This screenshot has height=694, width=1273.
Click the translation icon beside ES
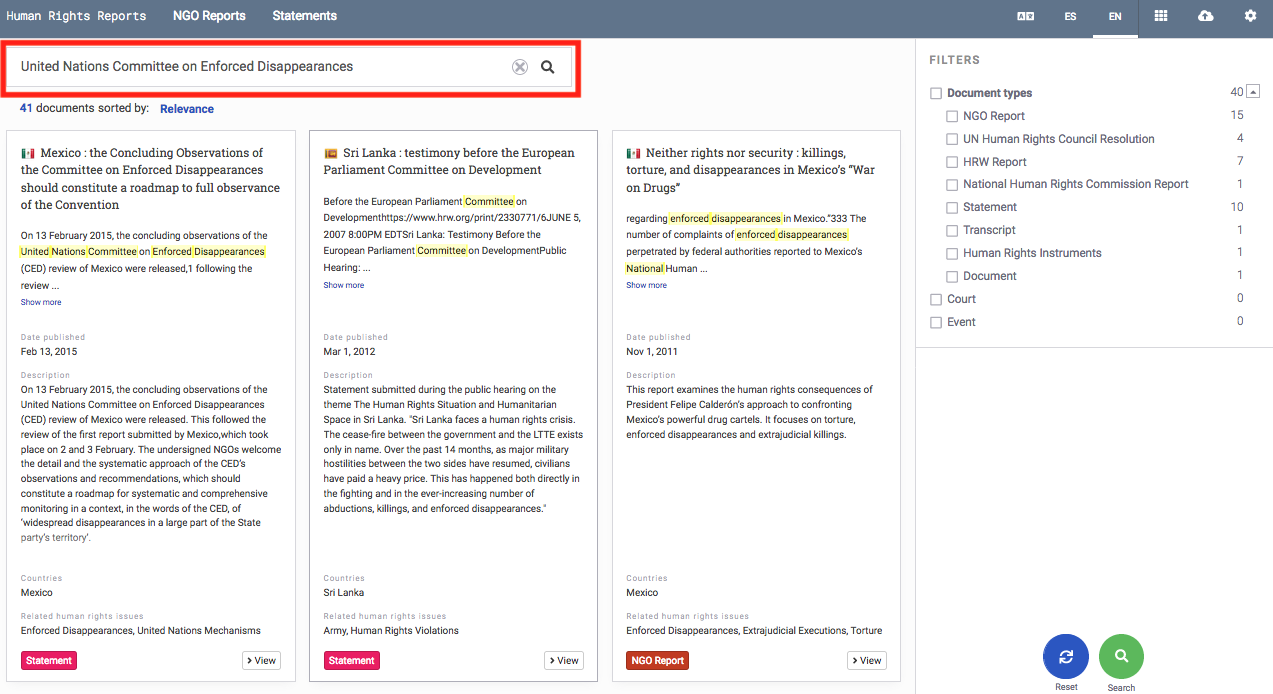tap(1025, 17)
